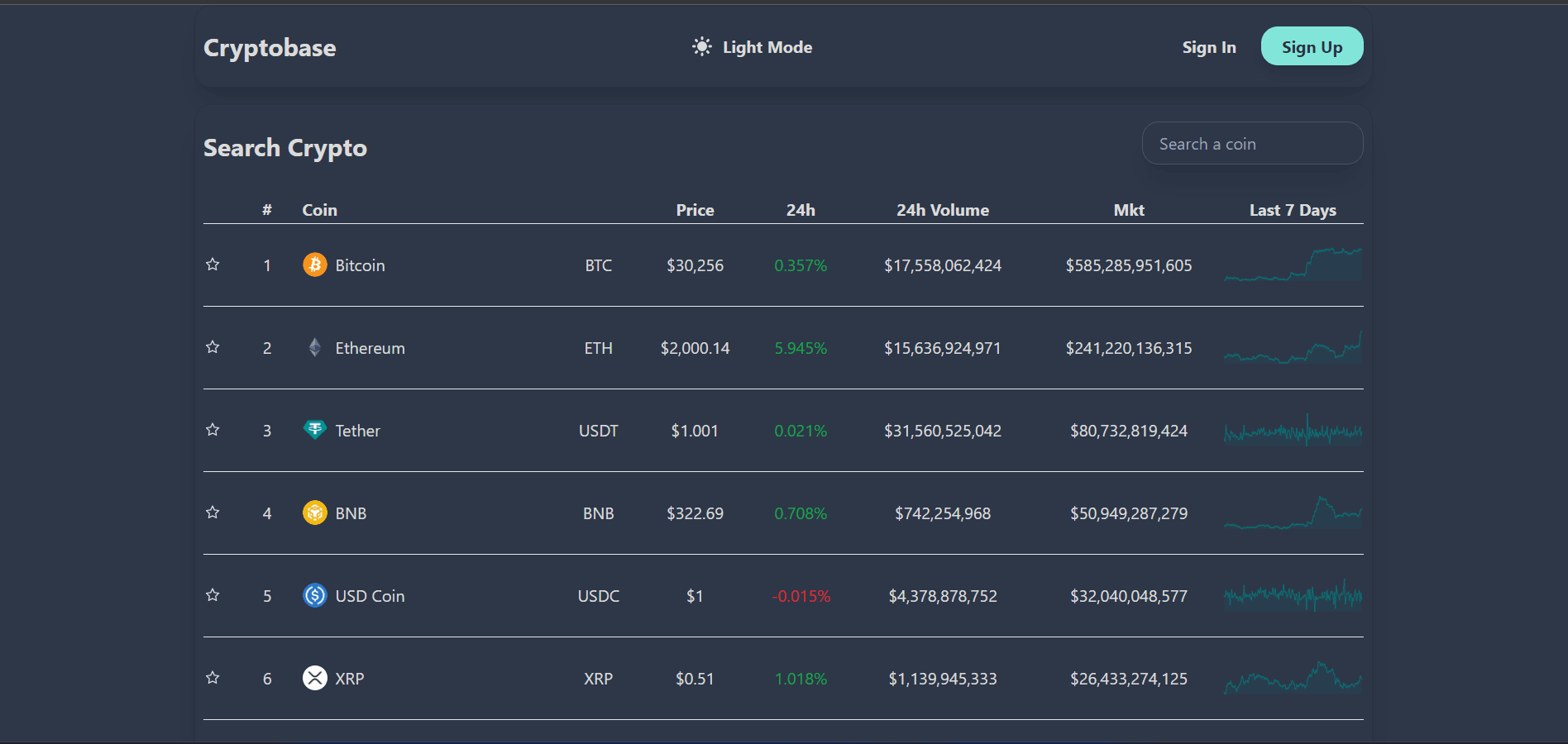Screen dimensions: 1568x744
Task: Click the 1.018% change value
Action: click(x=801, y=679)
